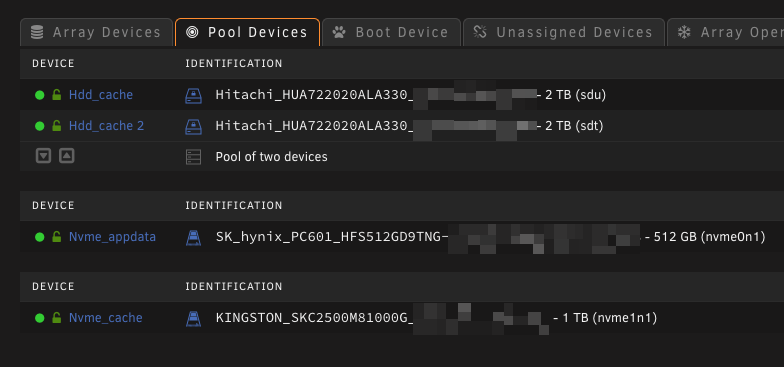Screen dimensions: 784x367
Task: Click the pool icon beside Pool of two devices
Action: 194,157
